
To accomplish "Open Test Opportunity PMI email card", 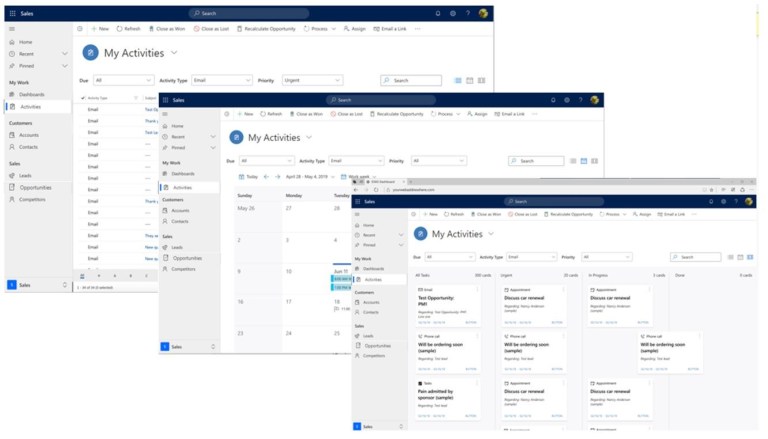I will [x=447, y=306].
